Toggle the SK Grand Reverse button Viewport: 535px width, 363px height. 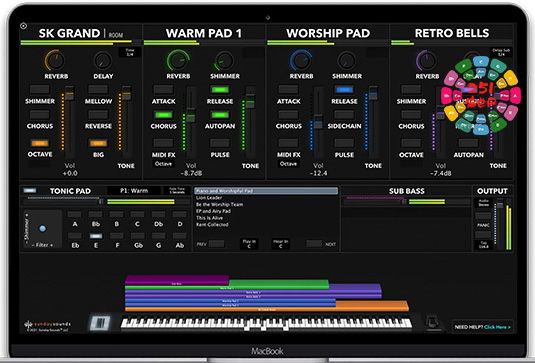tap(98, 114)
